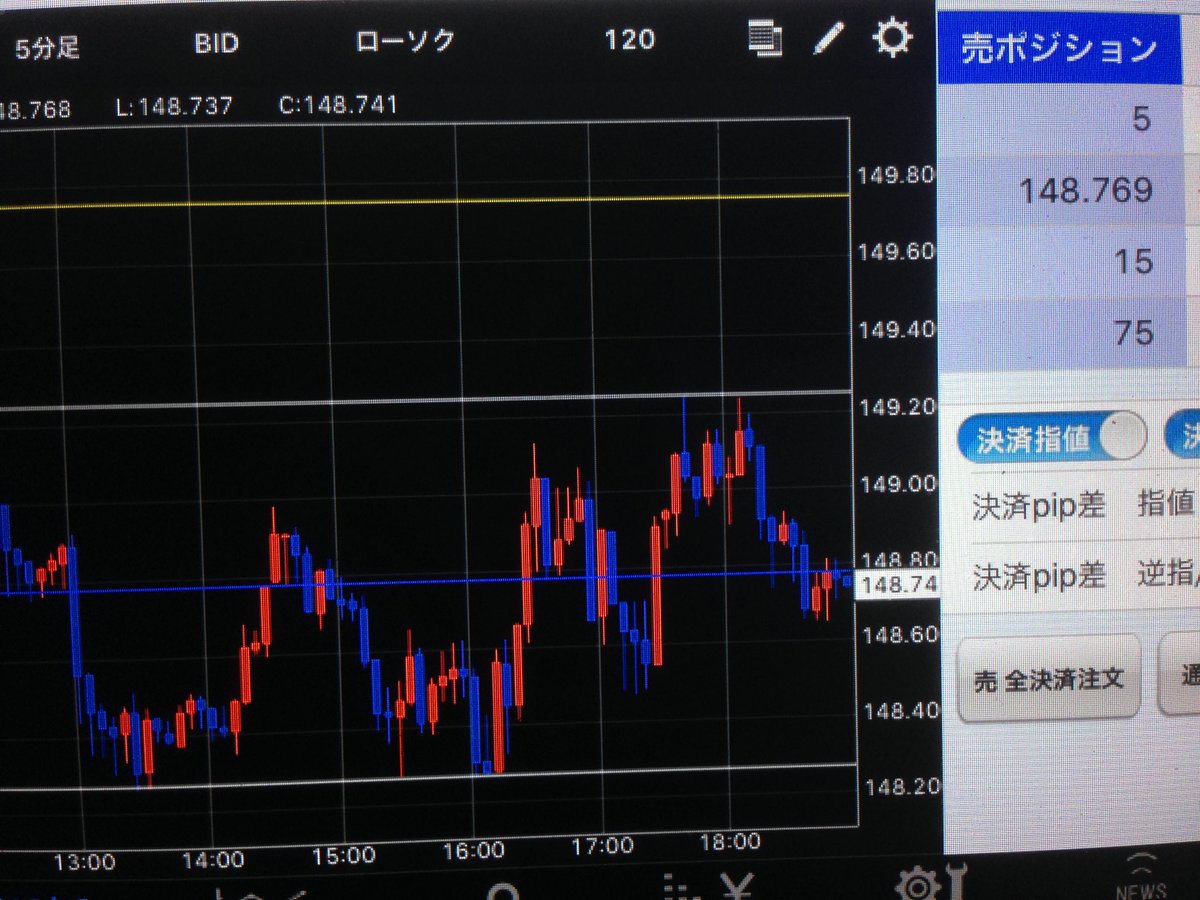The width and height of the screenshot is (1200, 900).
Task: Click the 149.20 price axis label
Action: point(897,407)
